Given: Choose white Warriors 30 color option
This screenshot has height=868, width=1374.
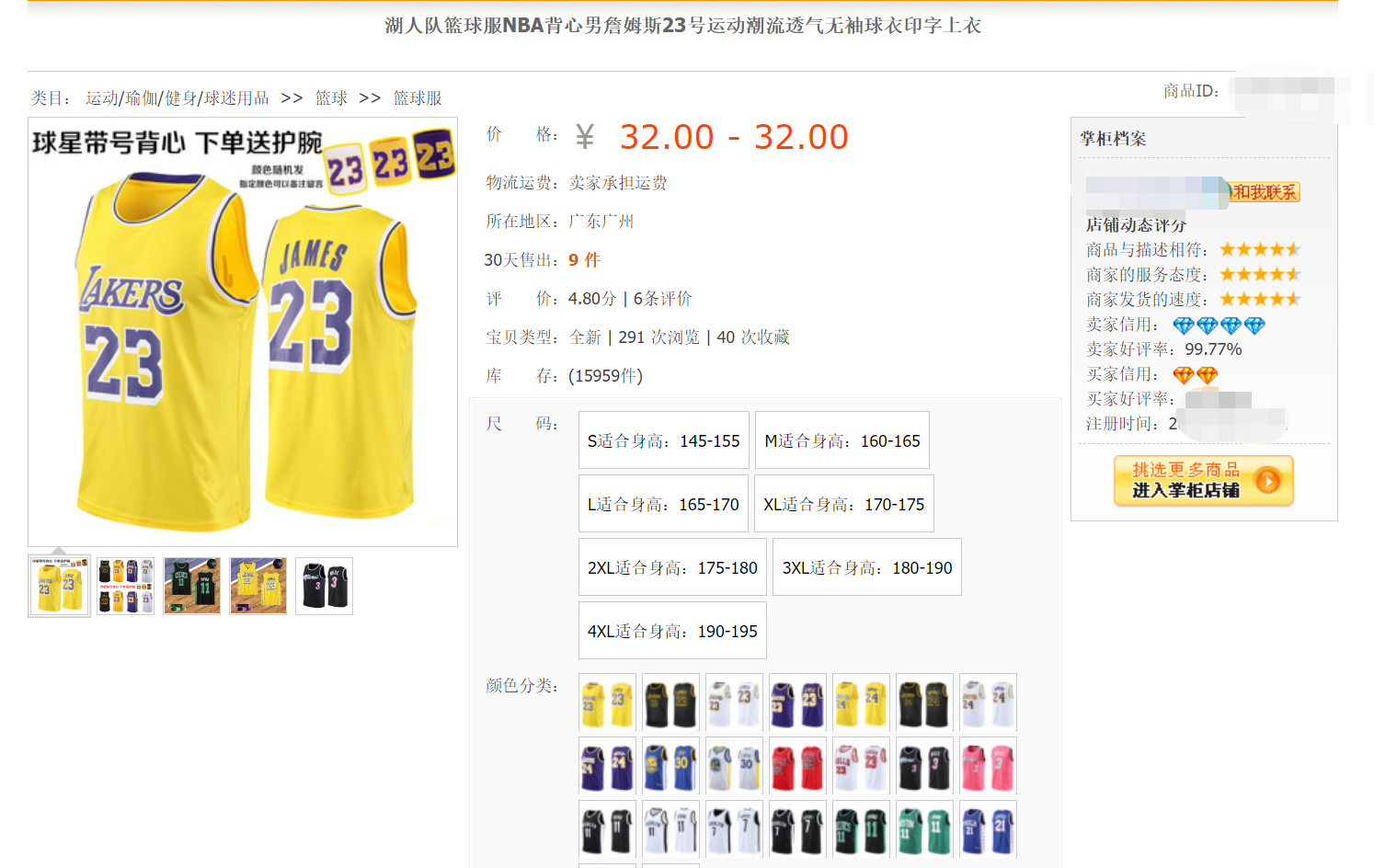Looking at the screenshot, I should (x=734, y=766).
